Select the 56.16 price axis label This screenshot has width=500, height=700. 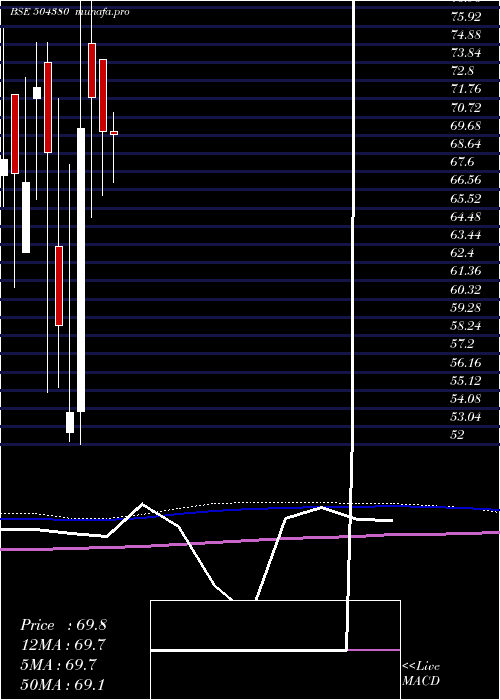(466, 362)
